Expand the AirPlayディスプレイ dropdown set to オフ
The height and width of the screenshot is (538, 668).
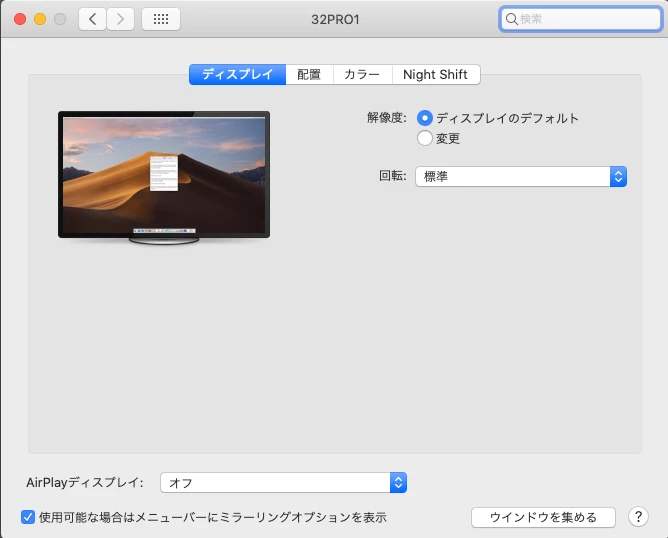pyautogui.click(x=284, y=483)
